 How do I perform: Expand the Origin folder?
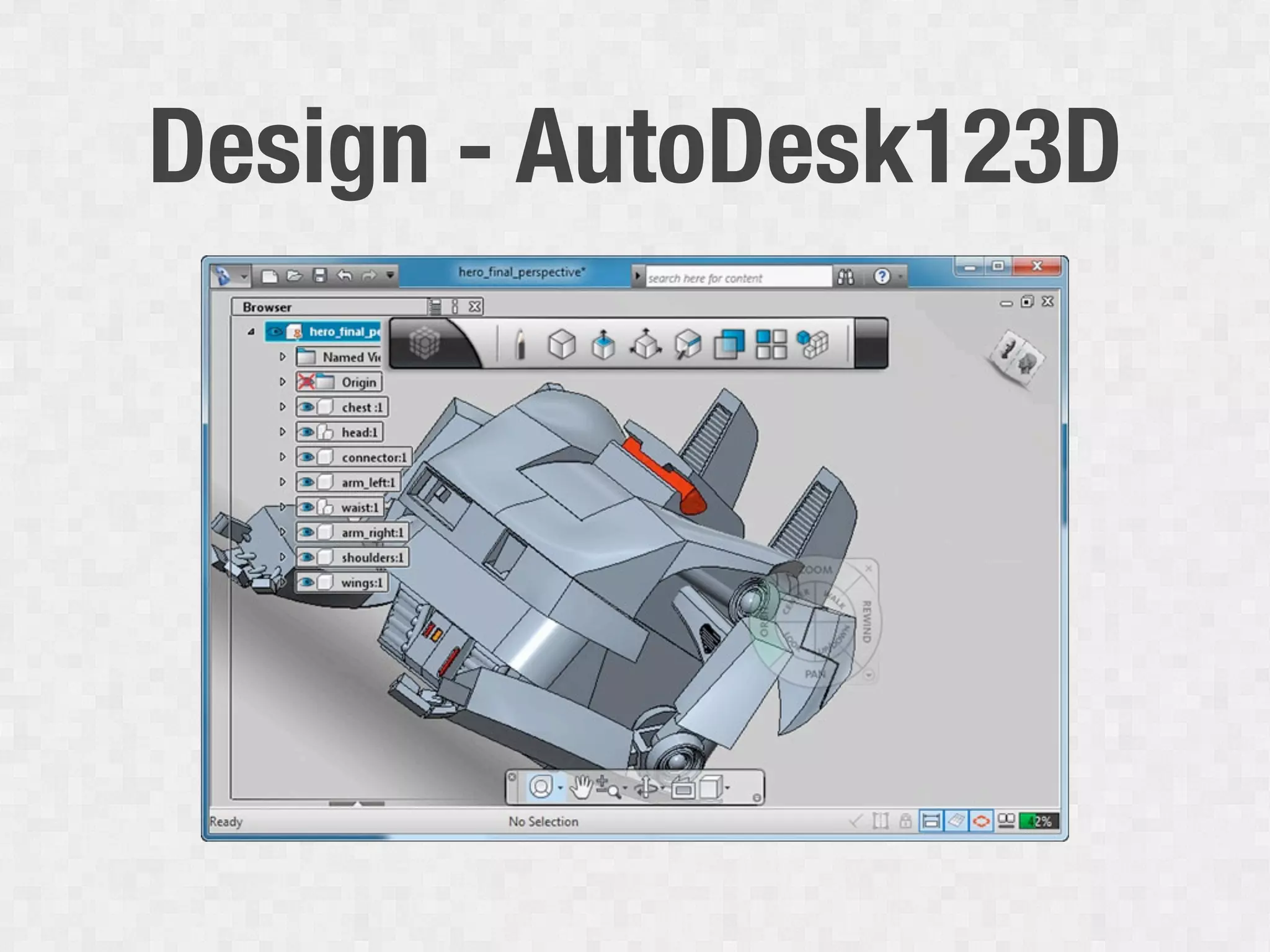click(x=282, y=382)
